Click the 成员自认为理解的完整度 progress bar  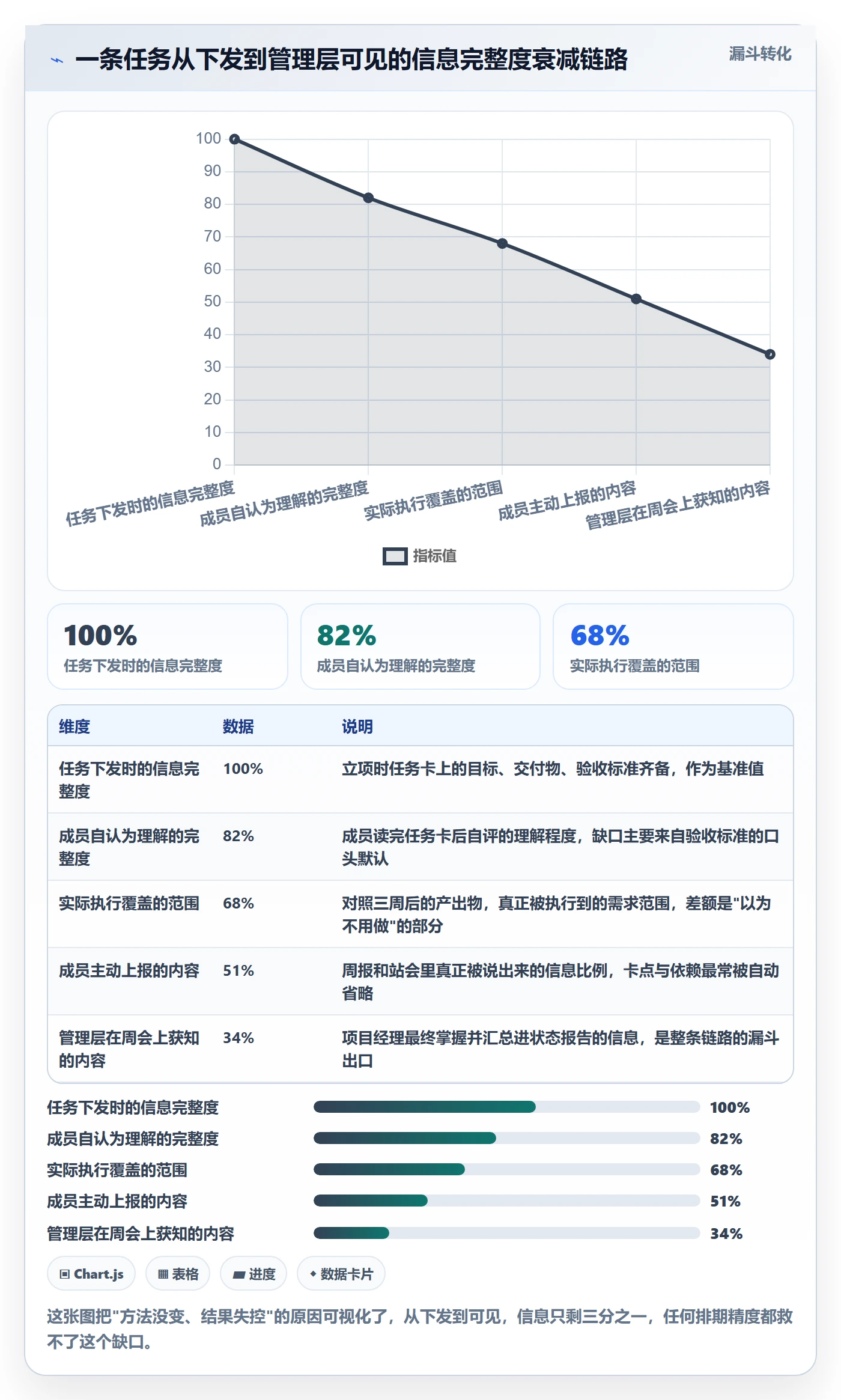coord(506,1138)
